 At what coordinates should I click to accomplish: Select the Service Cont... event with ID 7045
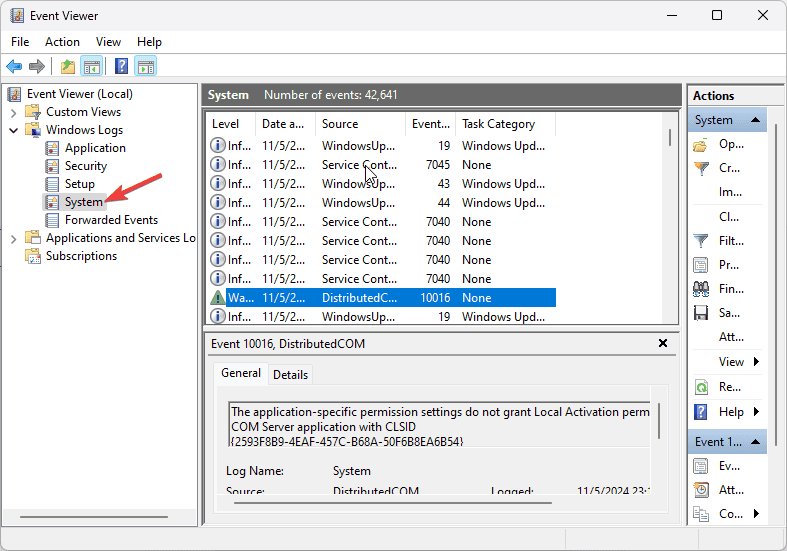(382, 165)
